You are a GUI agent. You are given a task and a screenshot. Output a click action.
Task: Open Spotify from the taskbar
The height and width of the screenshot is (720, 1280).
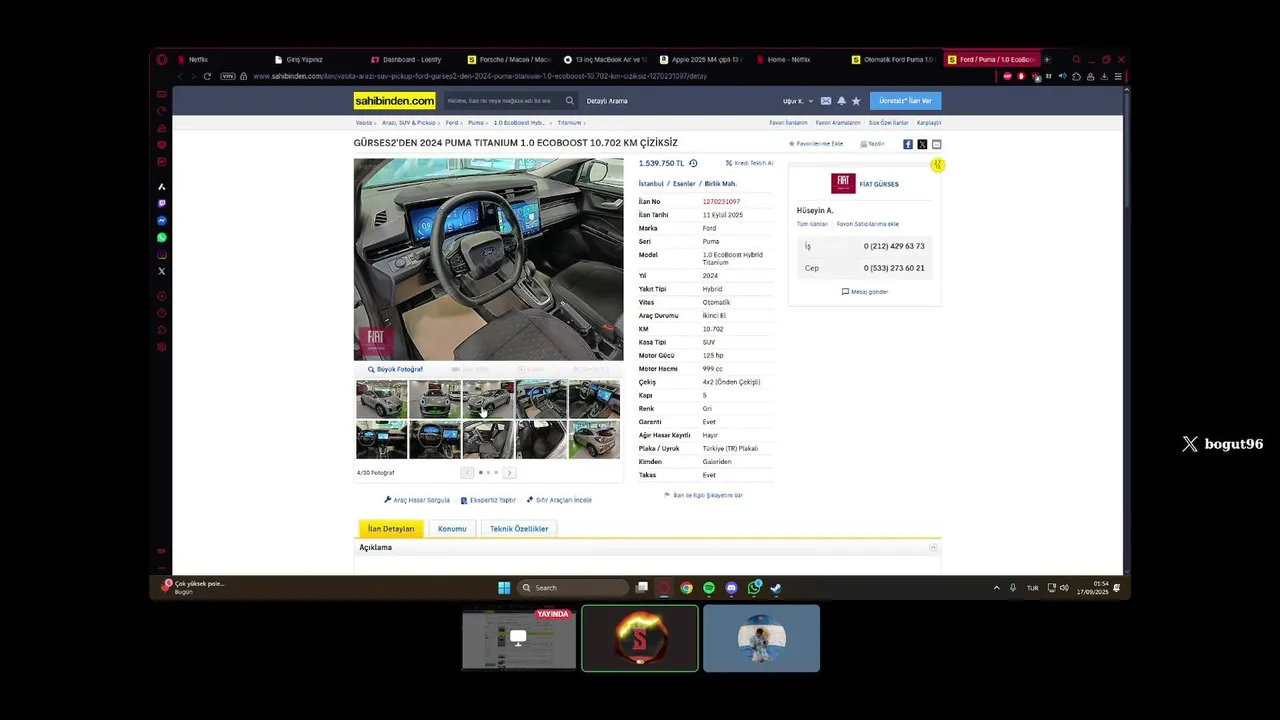pos(709,588)
